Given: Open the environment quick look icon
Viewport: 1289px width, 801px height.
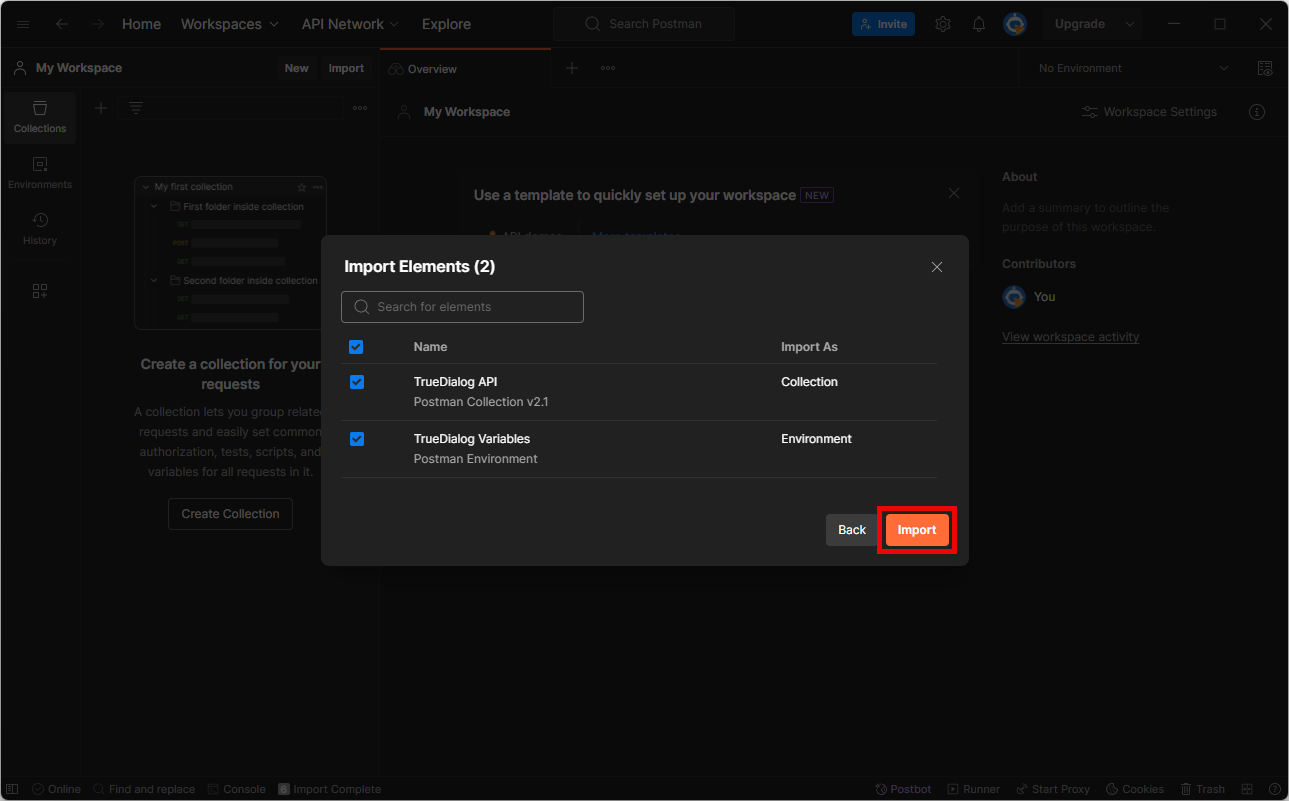Looking at the screenshot, I should pyautogui.click(x=1265, y=68).
